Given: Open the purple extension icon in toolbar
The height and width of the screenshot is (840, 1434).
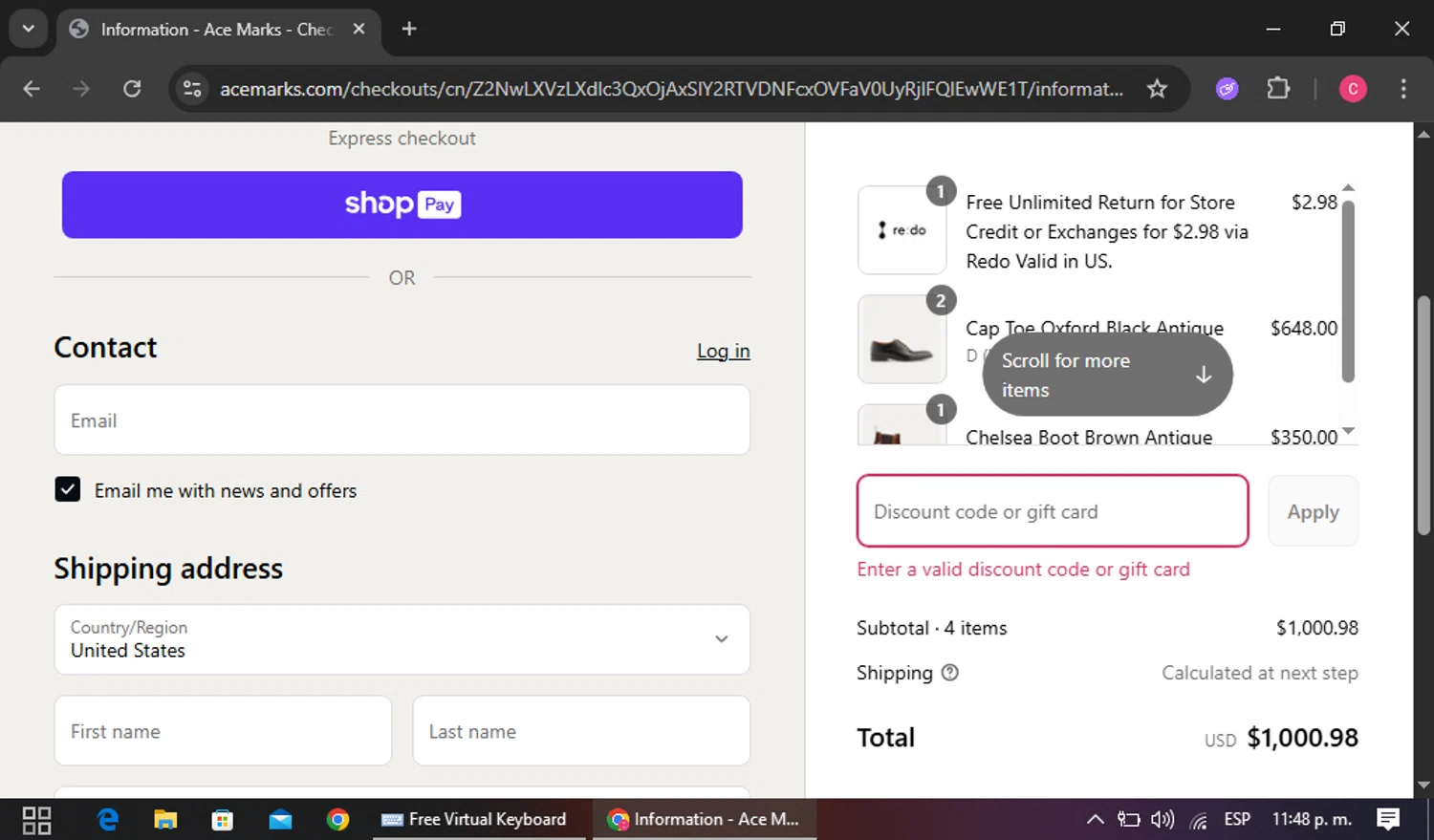Looking at the screenshot, I should [x=1227, y=89].
